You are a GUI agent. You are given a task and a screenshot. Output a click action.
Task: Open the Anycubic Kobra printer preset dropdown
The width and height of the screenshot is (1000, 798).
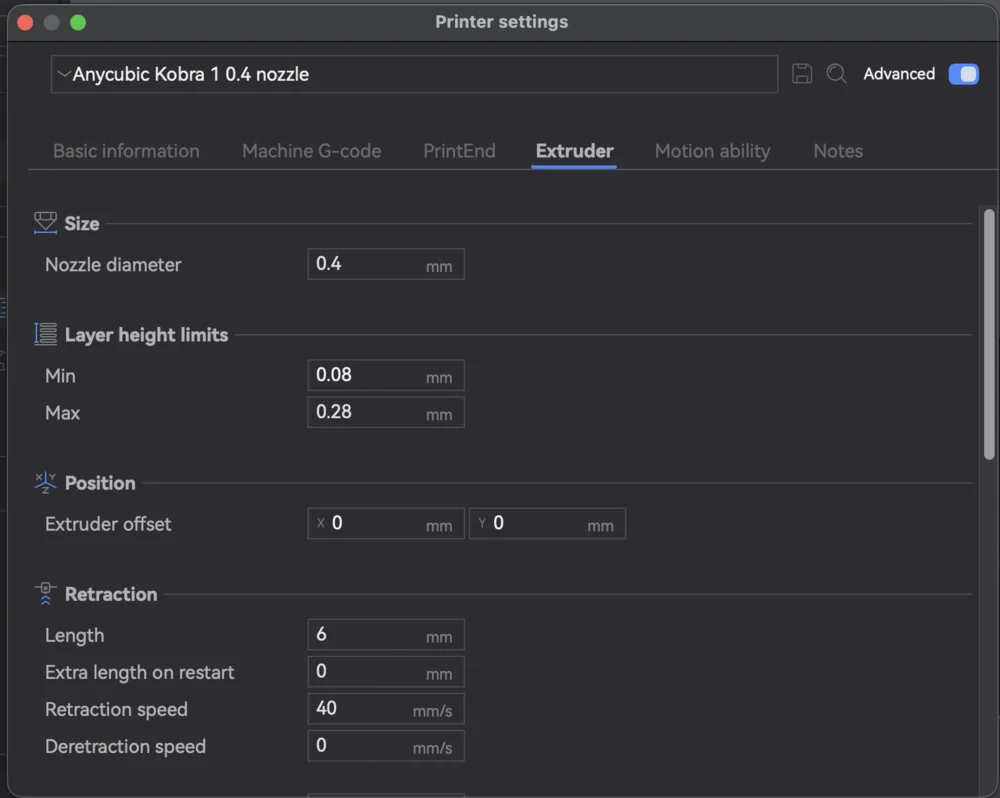tap(414, 74)
